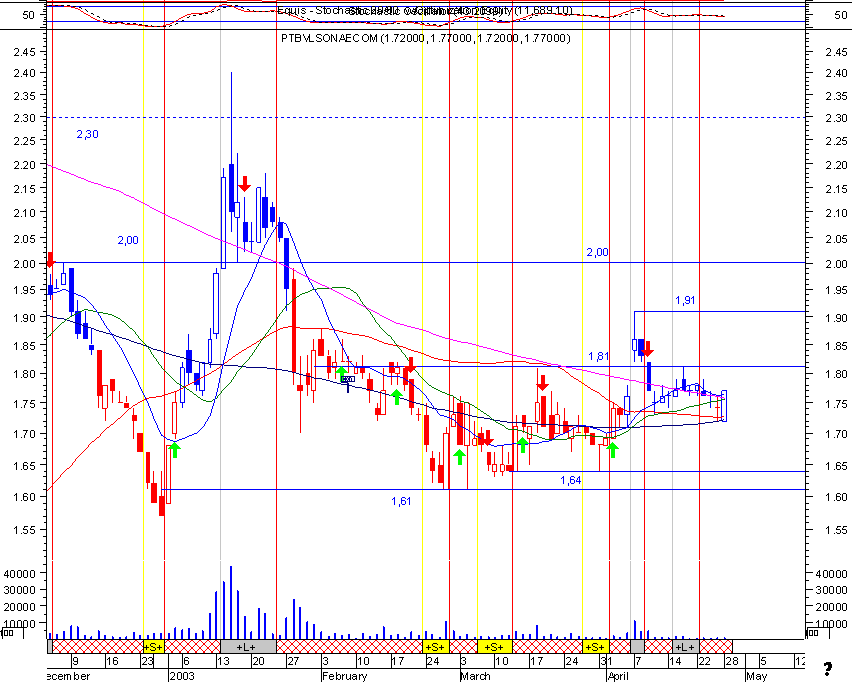
Task: Click the '1.55' label on left price axis
Action: click(24, 530)
